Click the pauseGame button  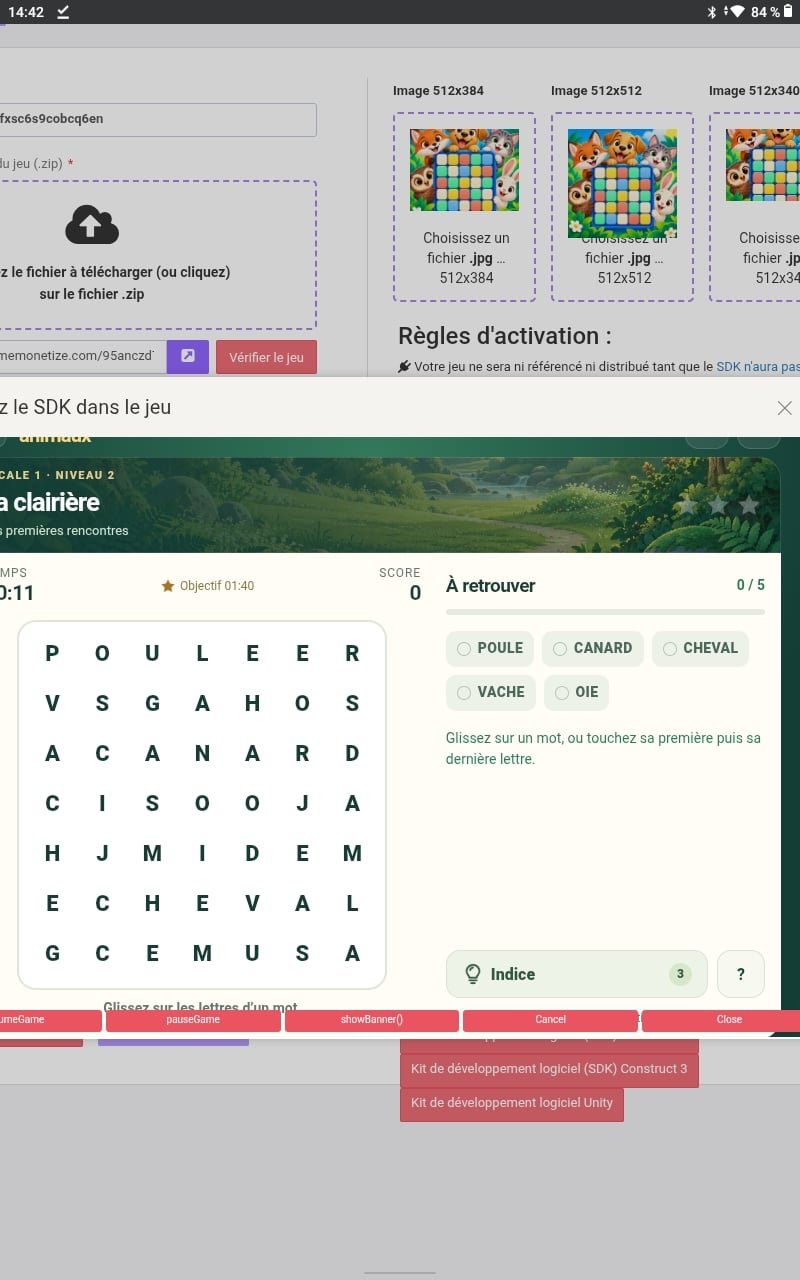pyautogui.click(x=193, y=1020)
